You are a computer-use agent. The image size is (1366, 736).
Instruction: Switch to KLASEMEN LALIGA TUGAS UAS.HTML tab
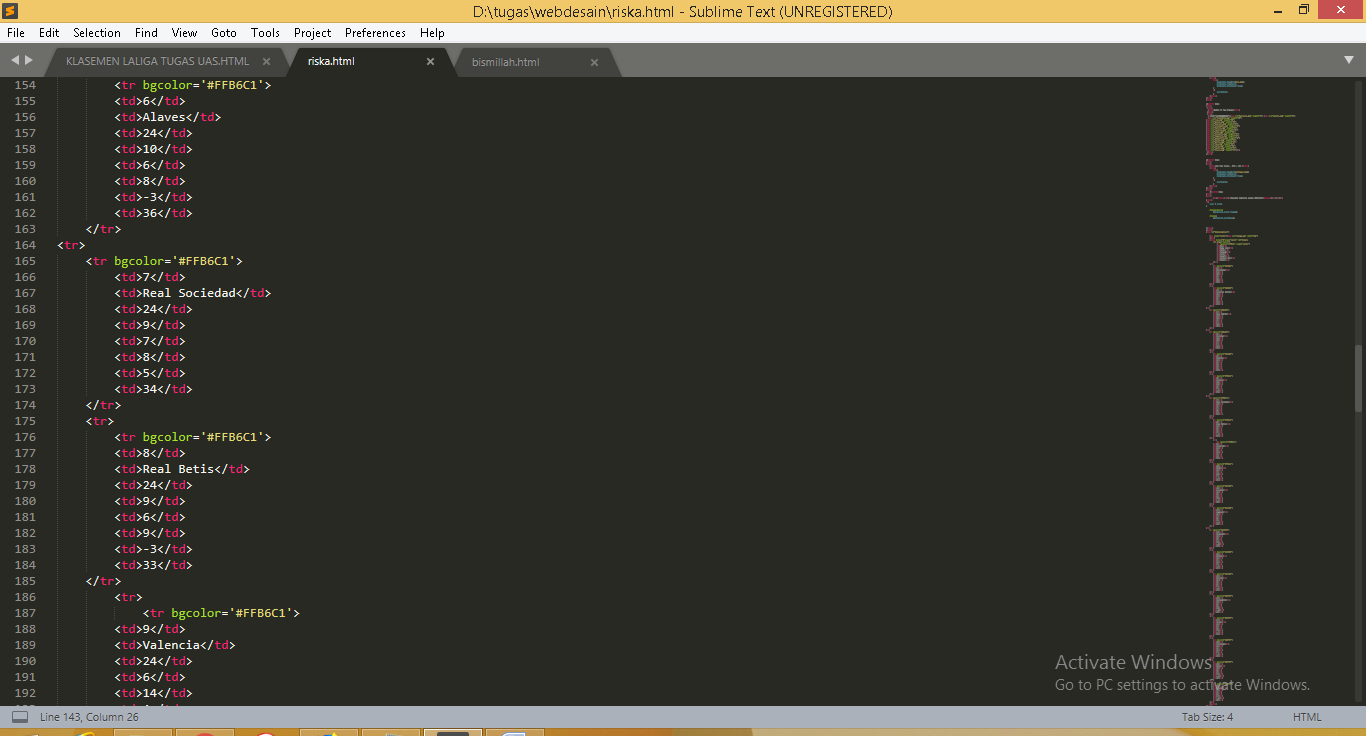tap(157, 62)
